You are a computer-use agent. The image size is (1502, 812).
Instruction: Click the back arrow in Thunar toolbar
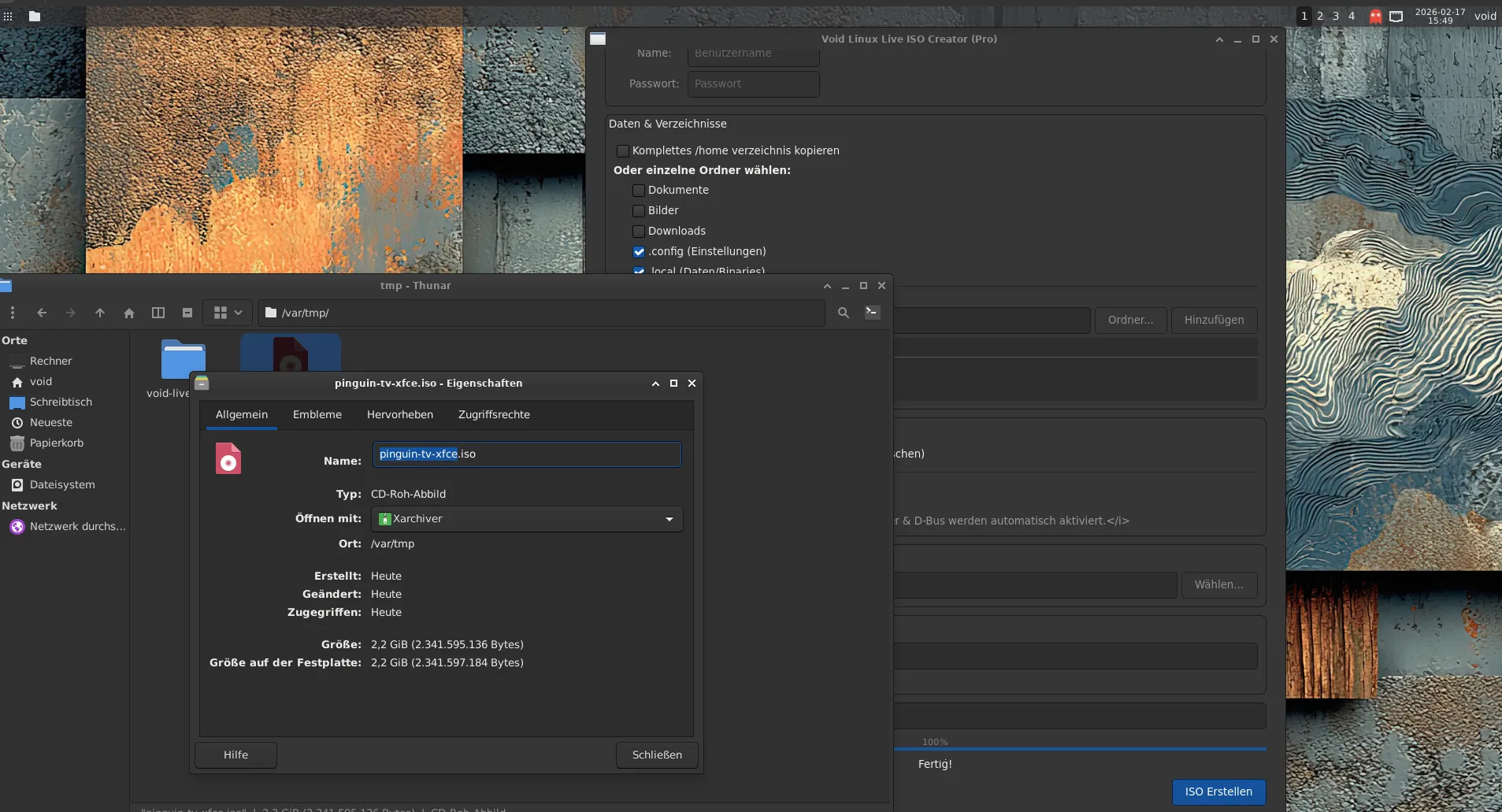click(42, 313)
